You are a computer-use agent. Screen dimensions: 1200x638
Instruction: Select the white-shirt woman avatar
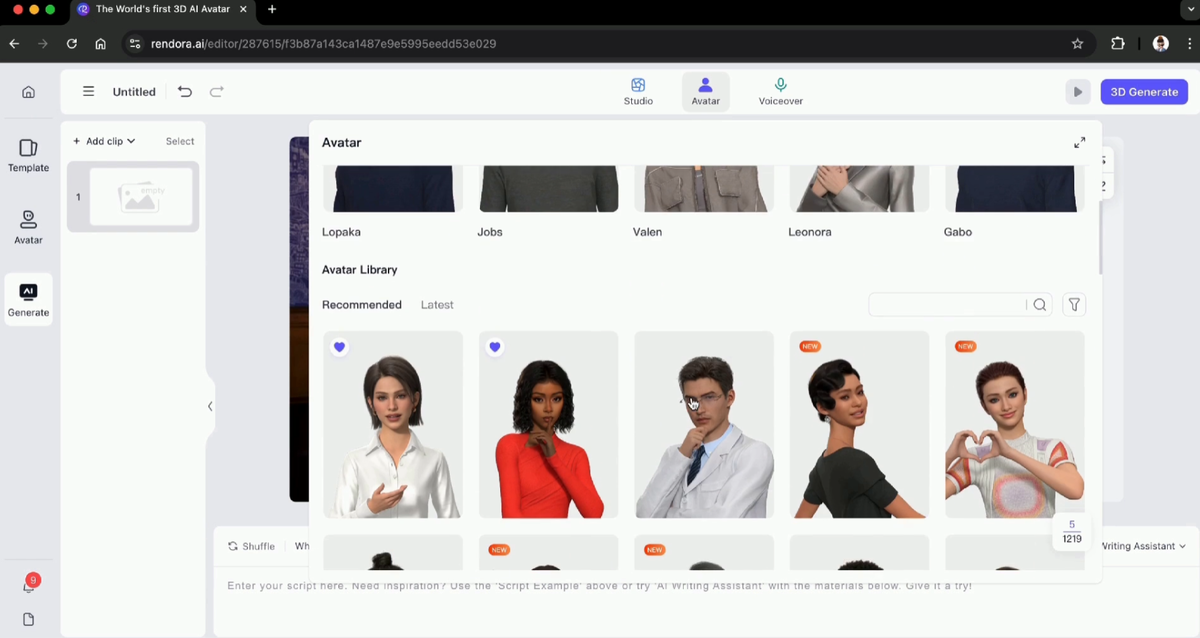pyautogui.click(x=392, y=425)
